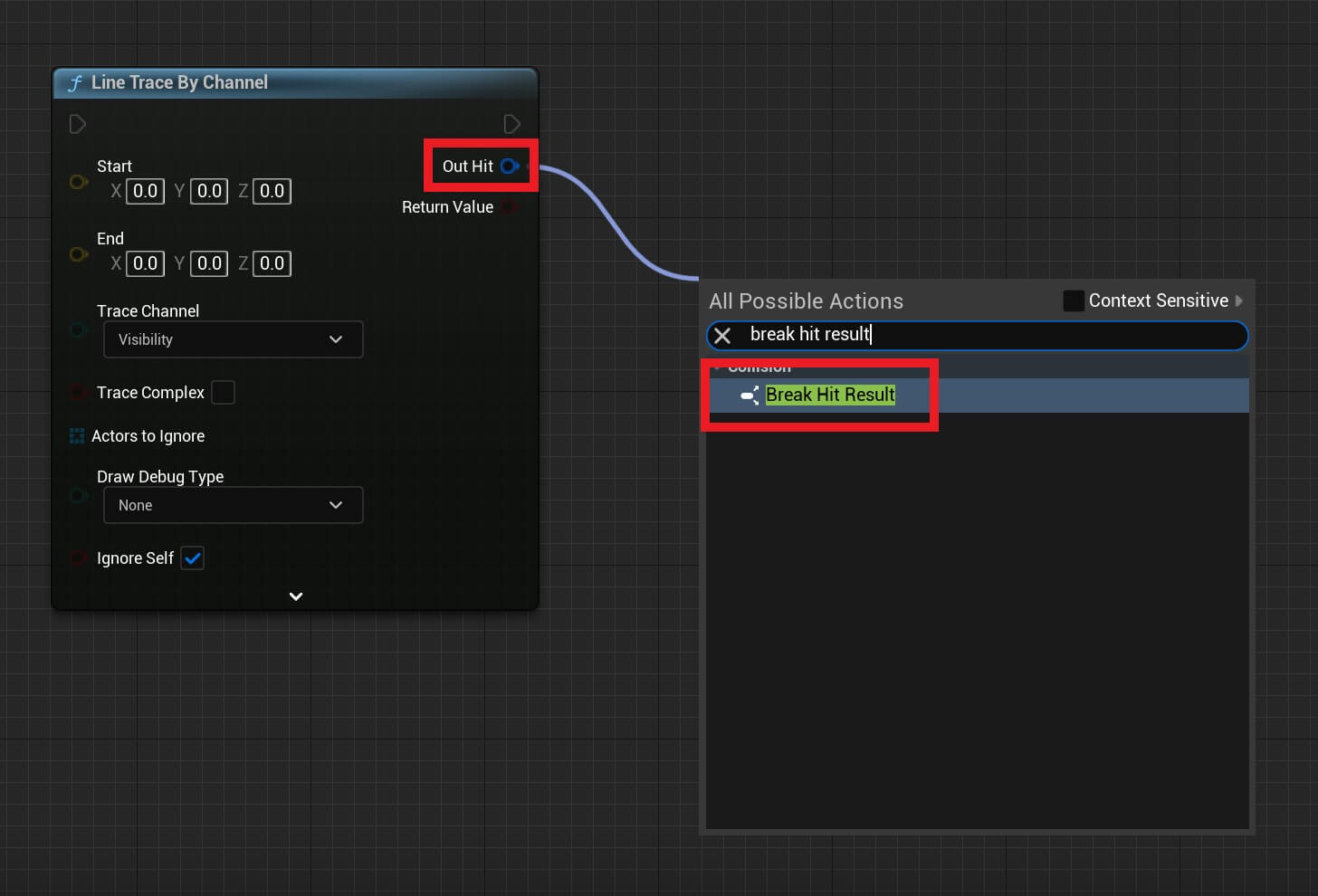Click the End vector input pin

point(79,254)
